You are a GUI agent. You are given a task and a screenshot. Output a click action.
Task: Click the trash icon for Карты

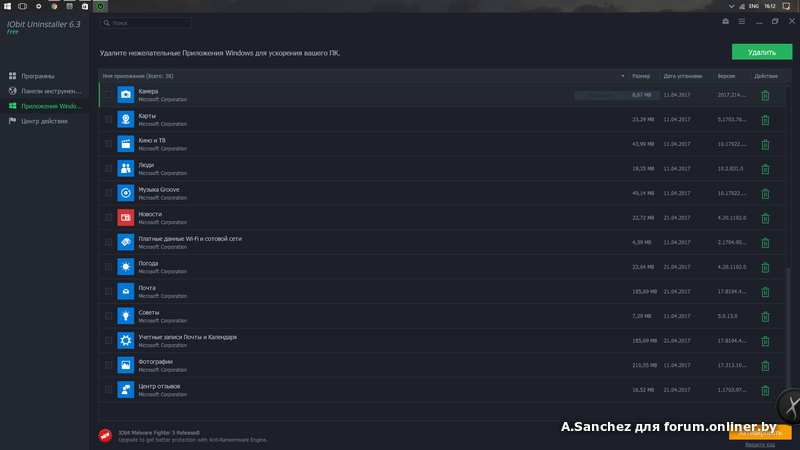click(765, 120)
